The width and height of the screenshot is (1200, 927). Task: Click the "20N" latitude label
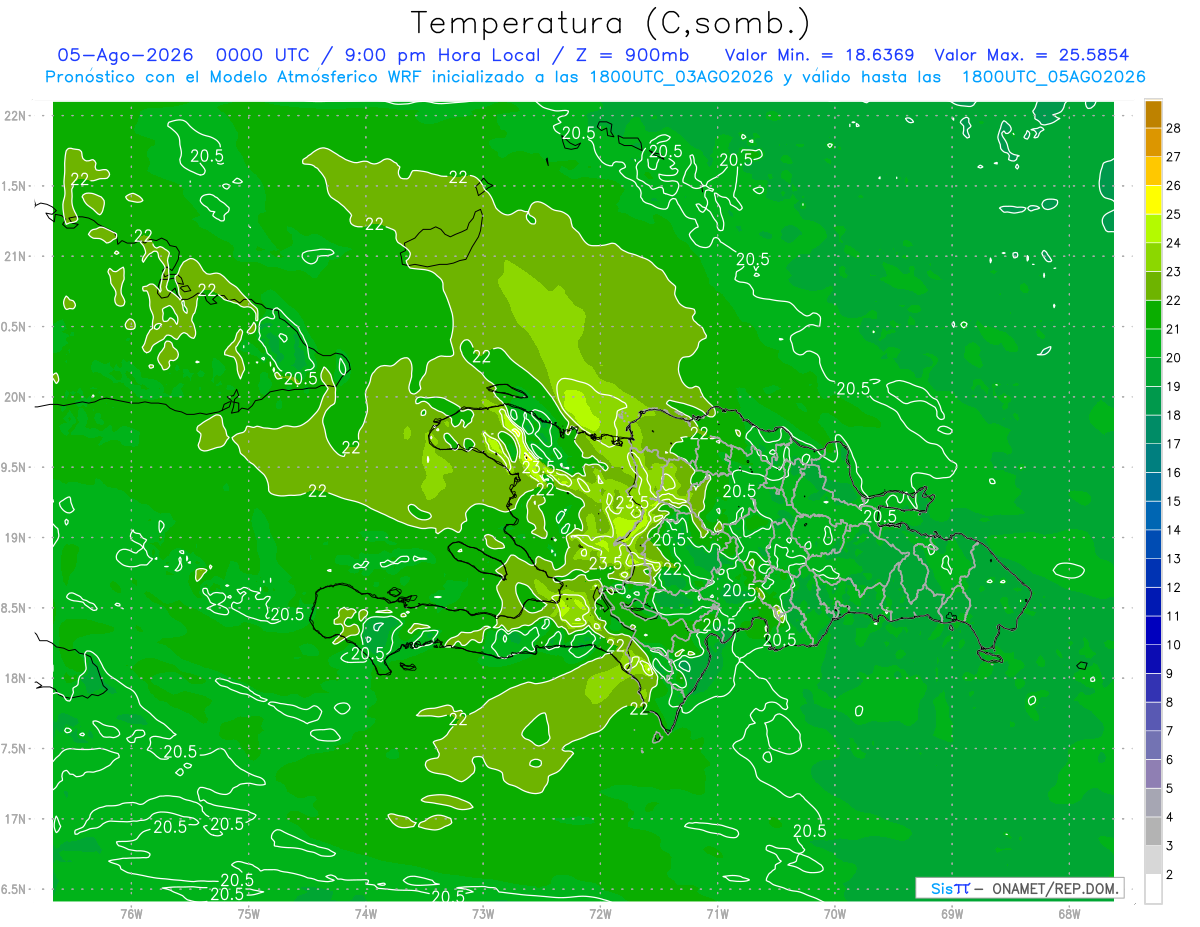point(15,397)
